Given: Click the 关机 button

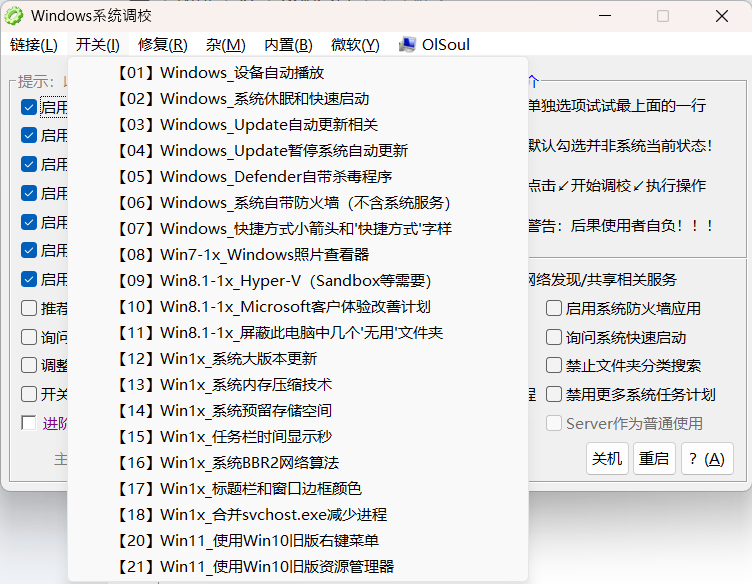Looking at the screenshot, I should coord(607,458).
